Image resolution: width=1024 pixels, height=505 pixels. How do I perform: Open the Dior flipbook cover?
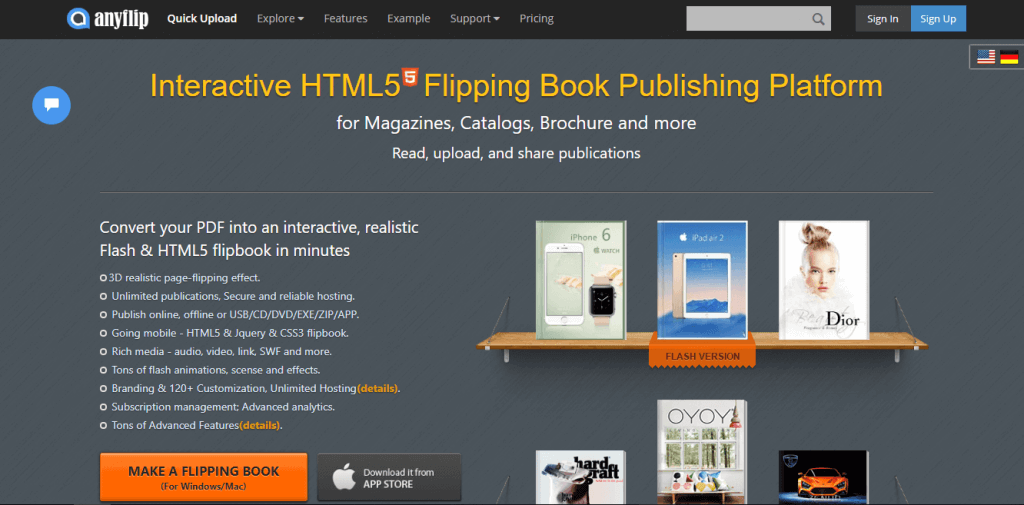tap(824, 280)
